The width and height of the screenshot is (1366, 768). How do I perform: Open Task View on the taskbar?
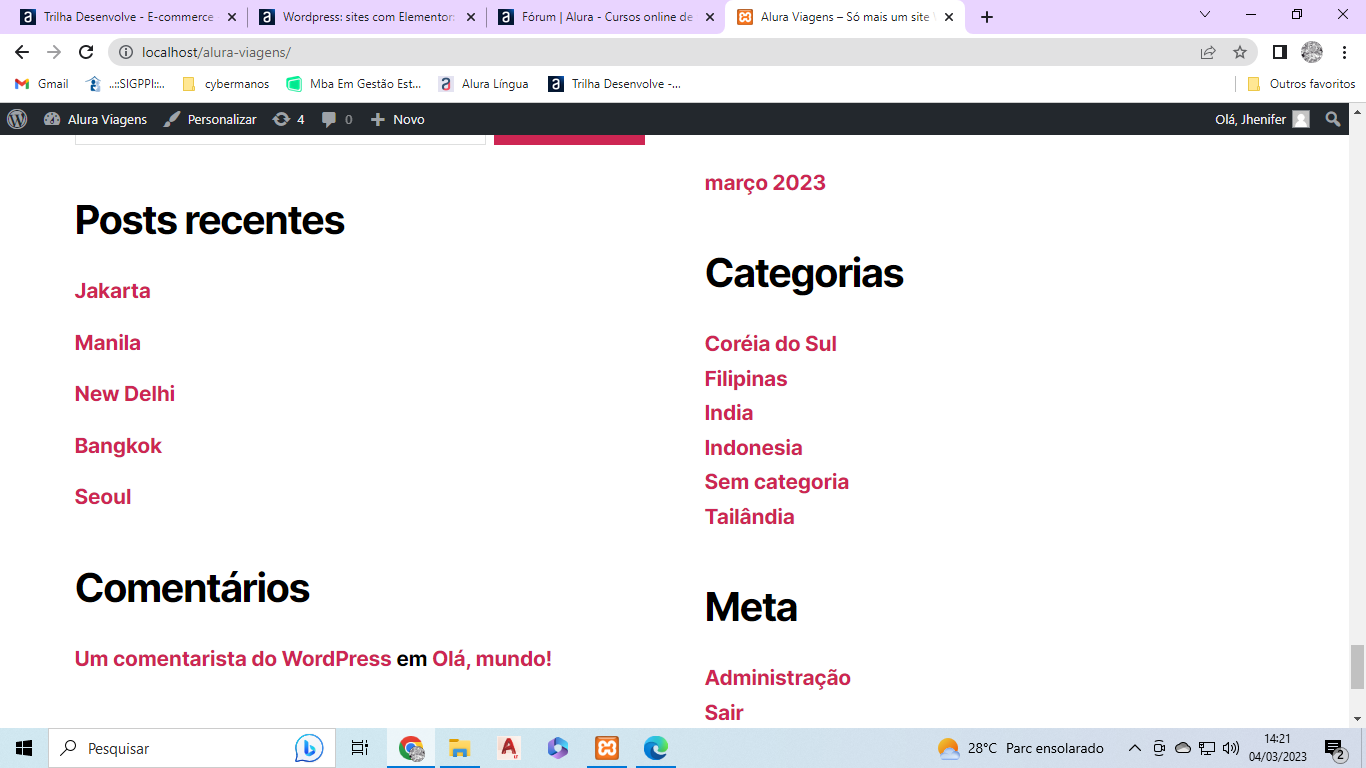click(x=360, y=748)
